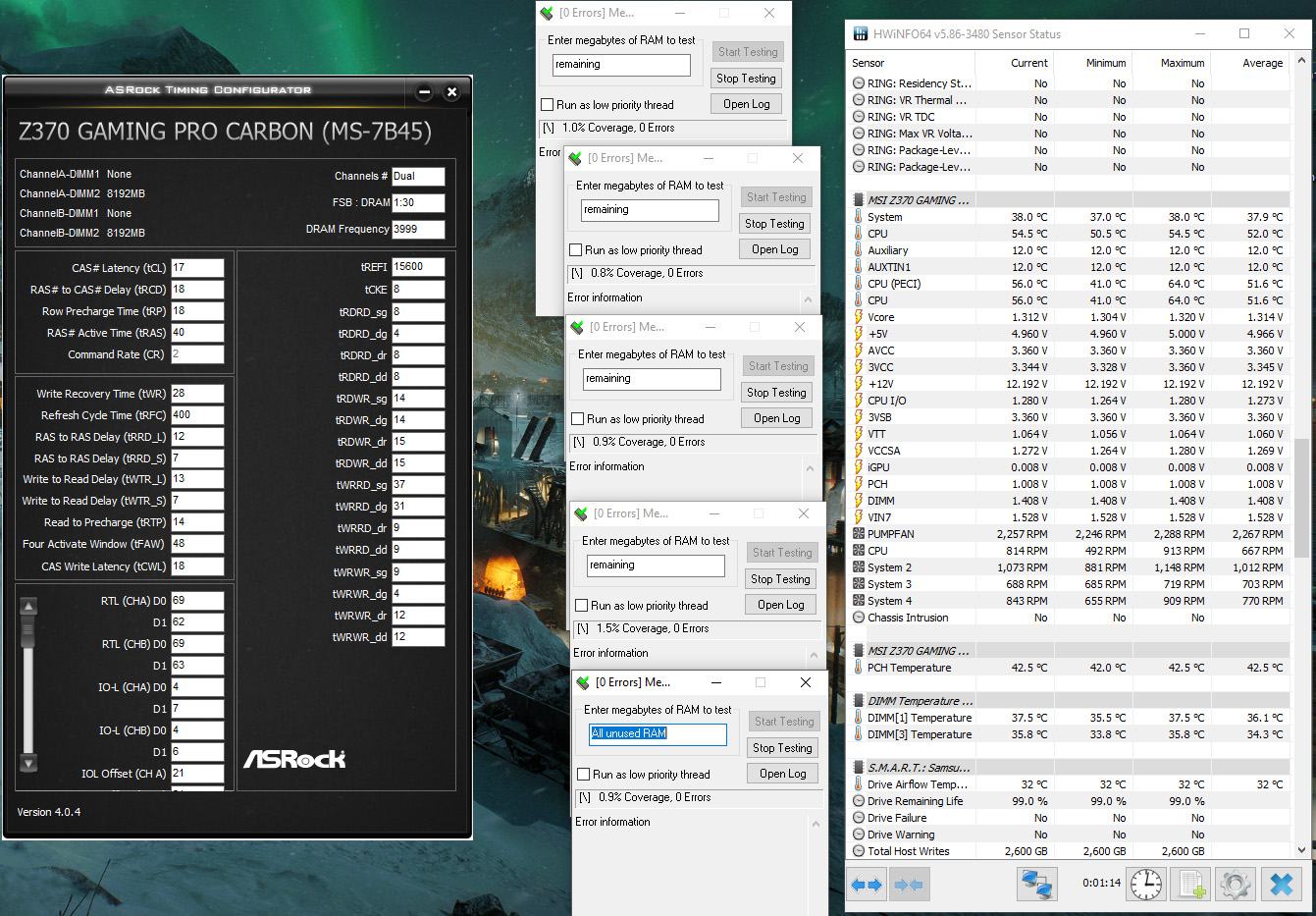Click fan icon beside the PUMPFAN row
Screen dimensions: 1316x916
tap(859, 534)
